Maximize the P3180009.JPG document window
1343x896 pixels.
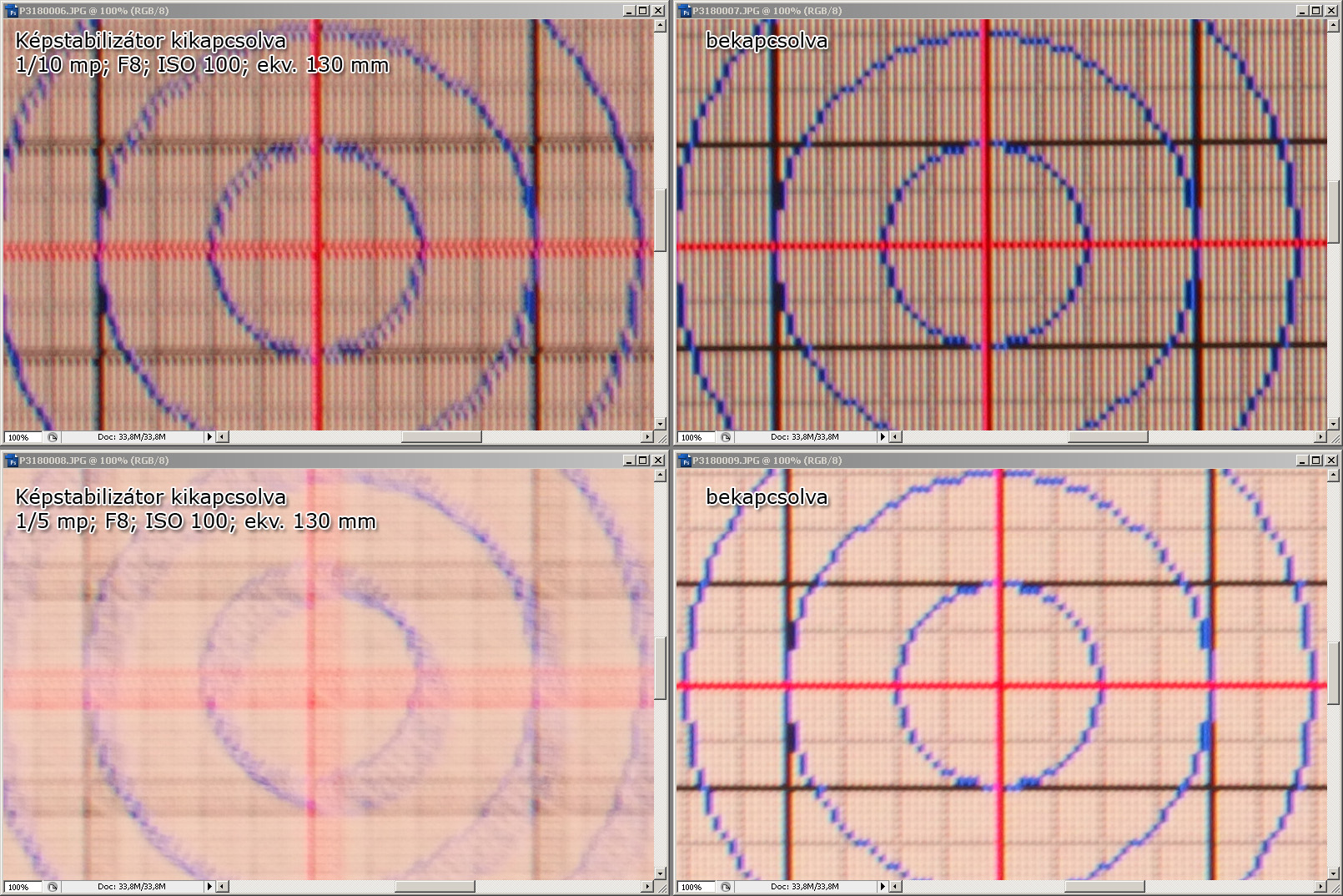[x=1316, y=461]
